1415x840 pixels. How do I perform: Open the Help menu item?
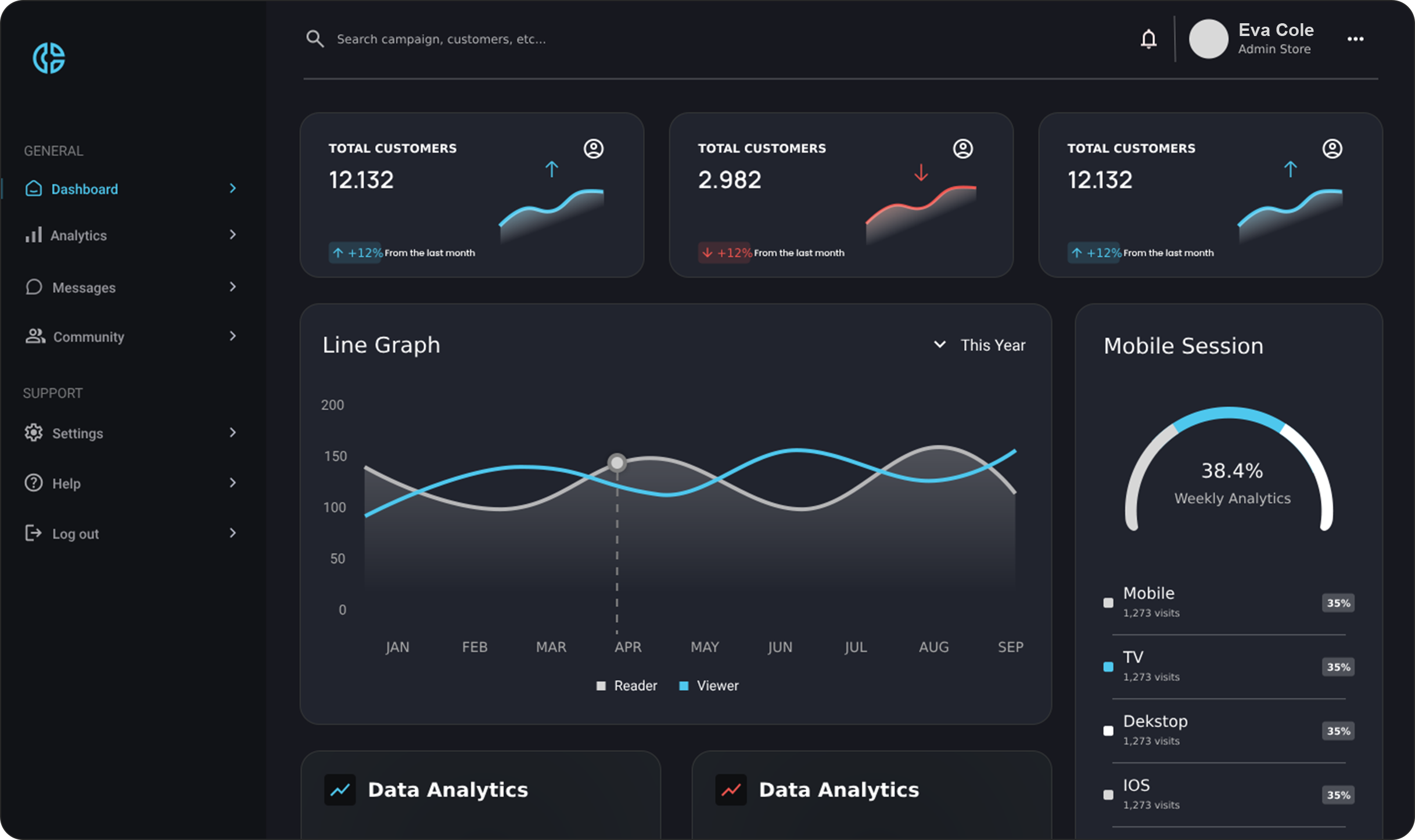tap(66, 483)
